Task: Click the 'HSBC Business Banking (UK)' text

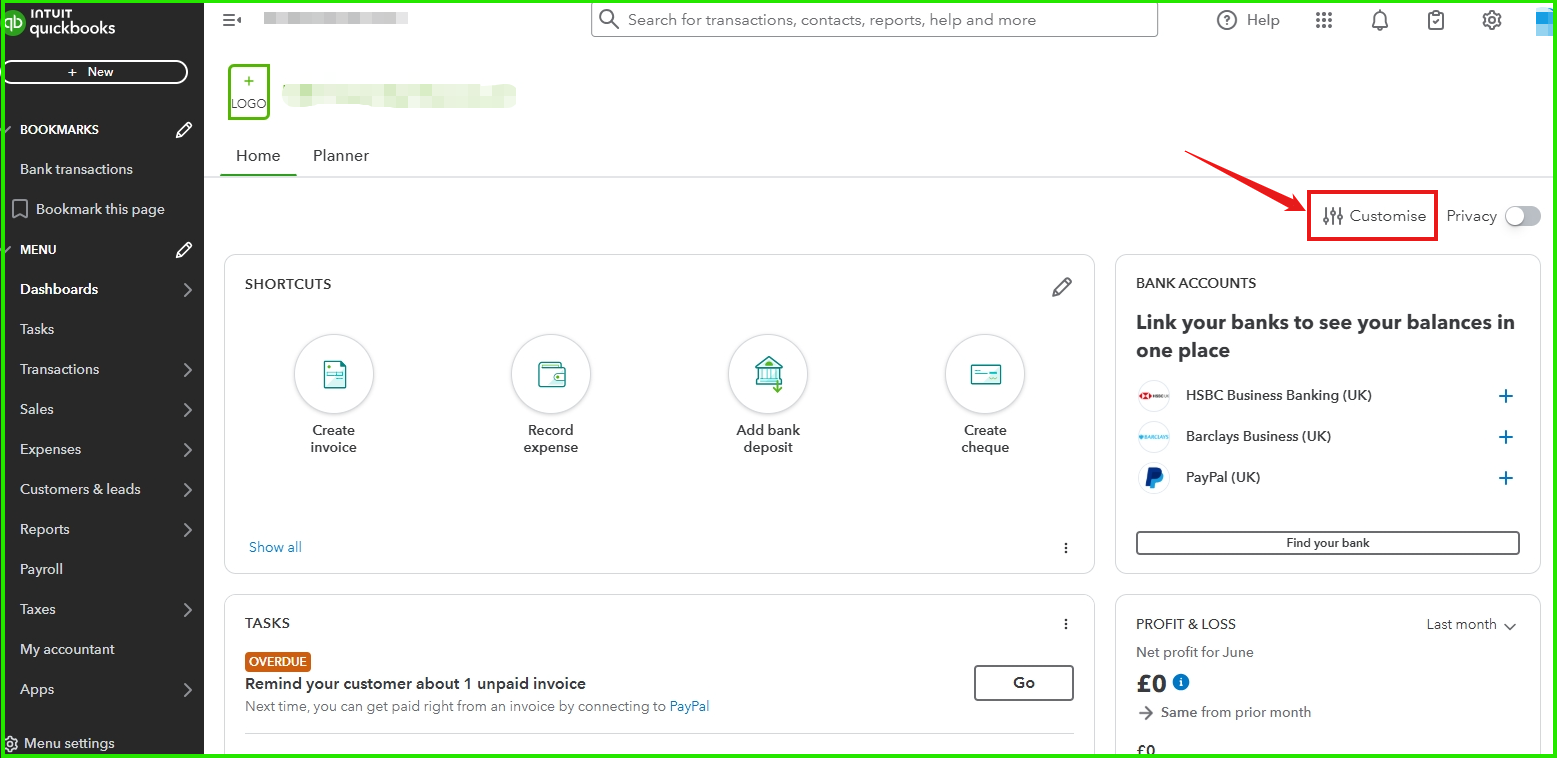Action: tap(1279, 396)
